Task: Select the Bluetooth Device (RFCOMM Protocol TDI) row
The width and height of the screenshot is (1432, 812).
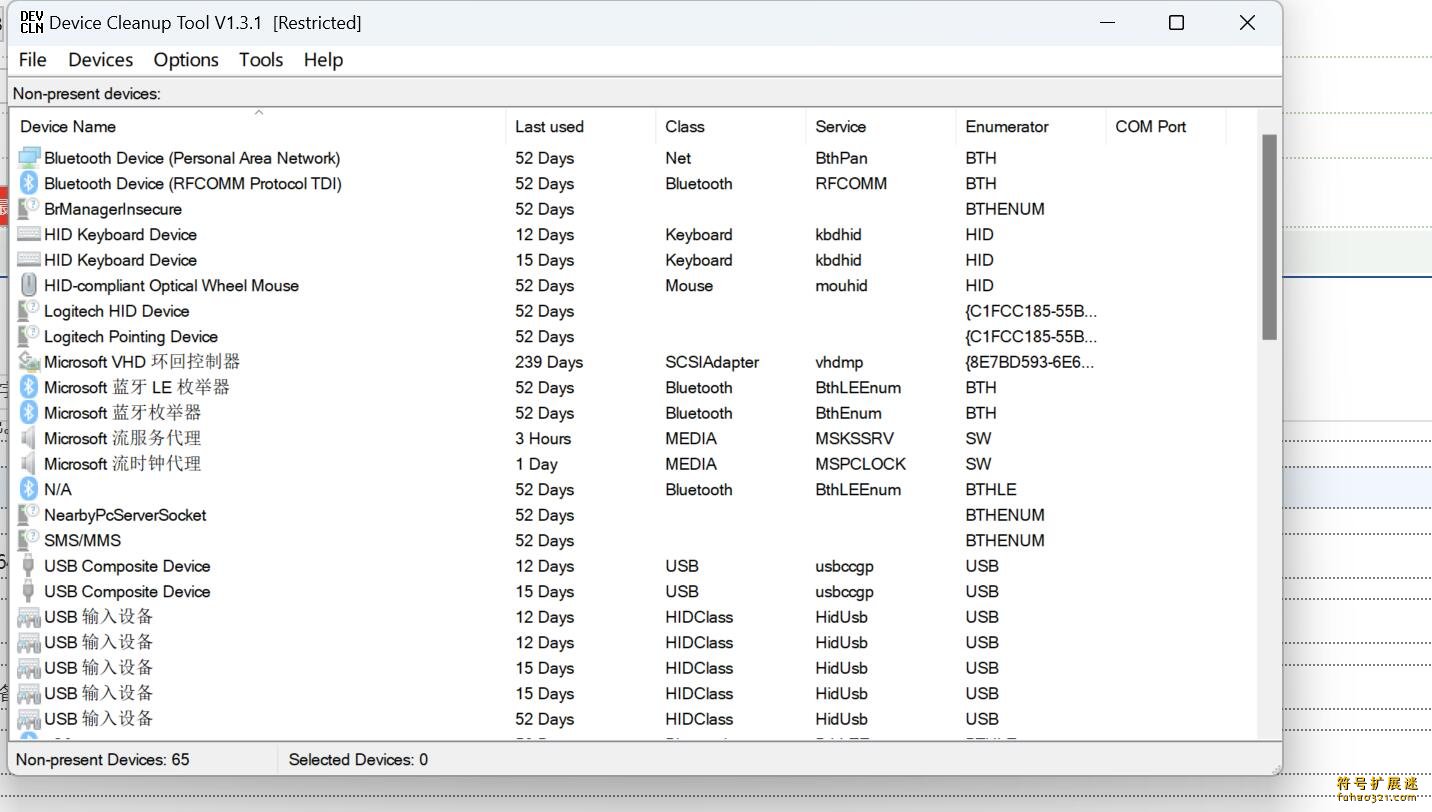Action: [193, 183]
